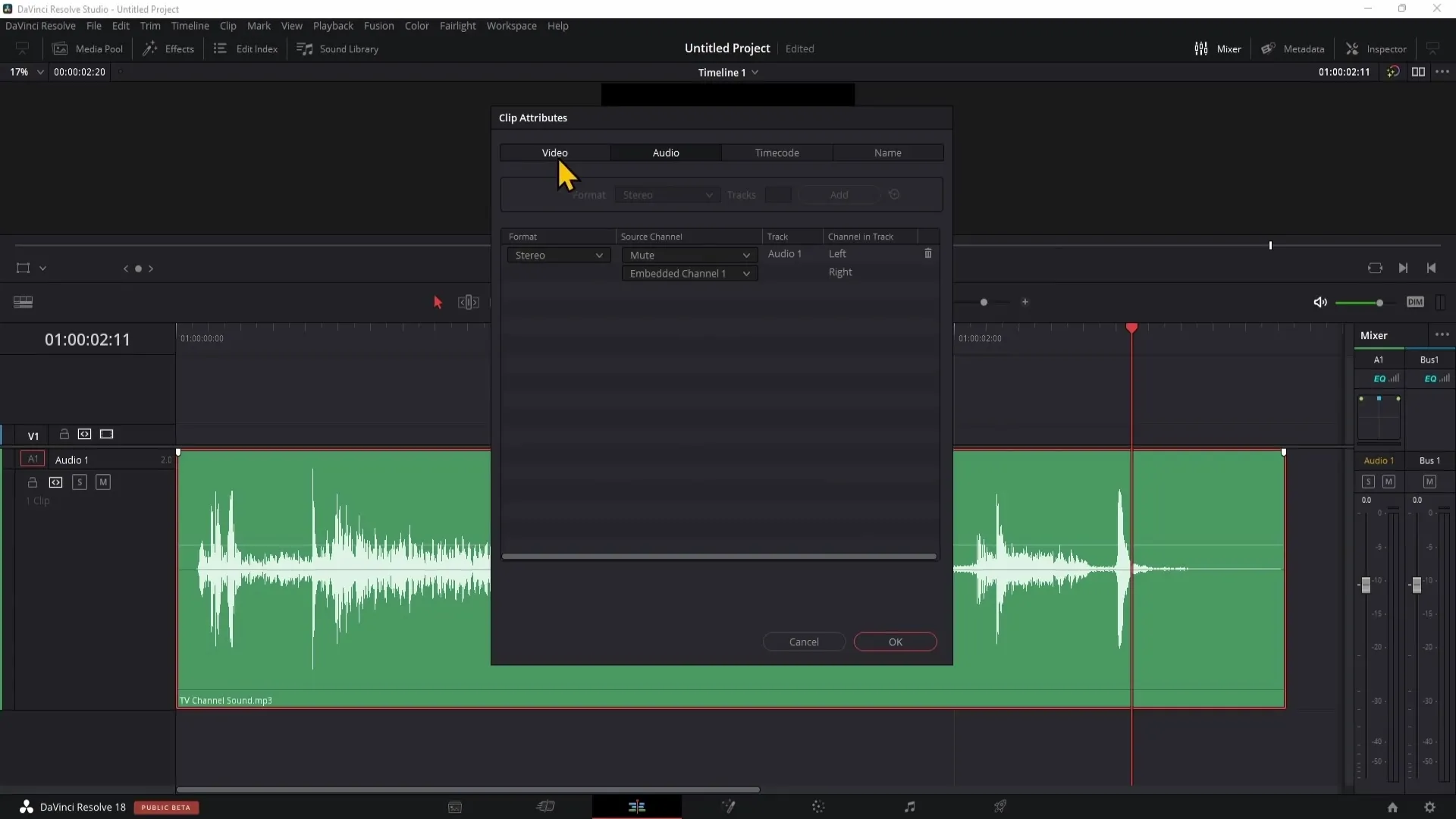This screenshot has width=1456, height=819.
Task: Click the Timecode tab in Clip Attributes
Action: click(777, 152)
